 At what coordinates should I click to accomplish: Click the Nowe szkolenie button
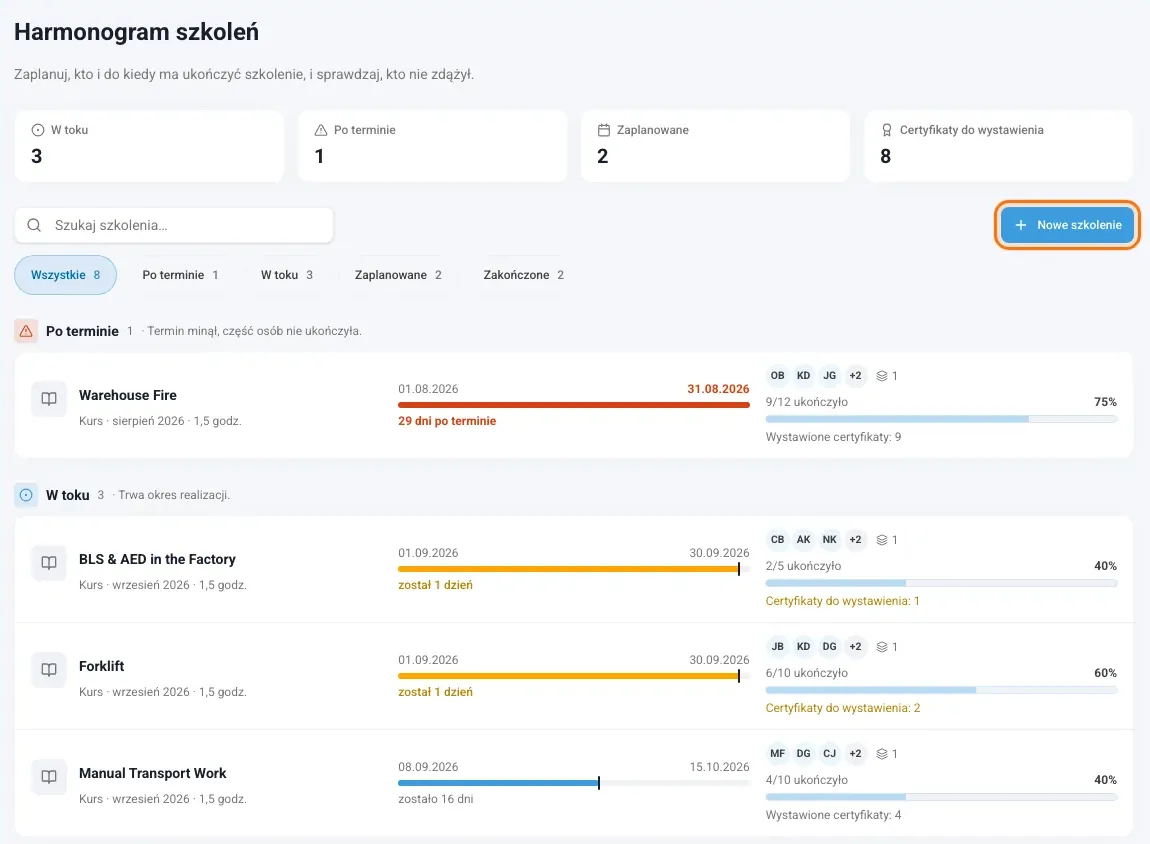[1067, 225]
